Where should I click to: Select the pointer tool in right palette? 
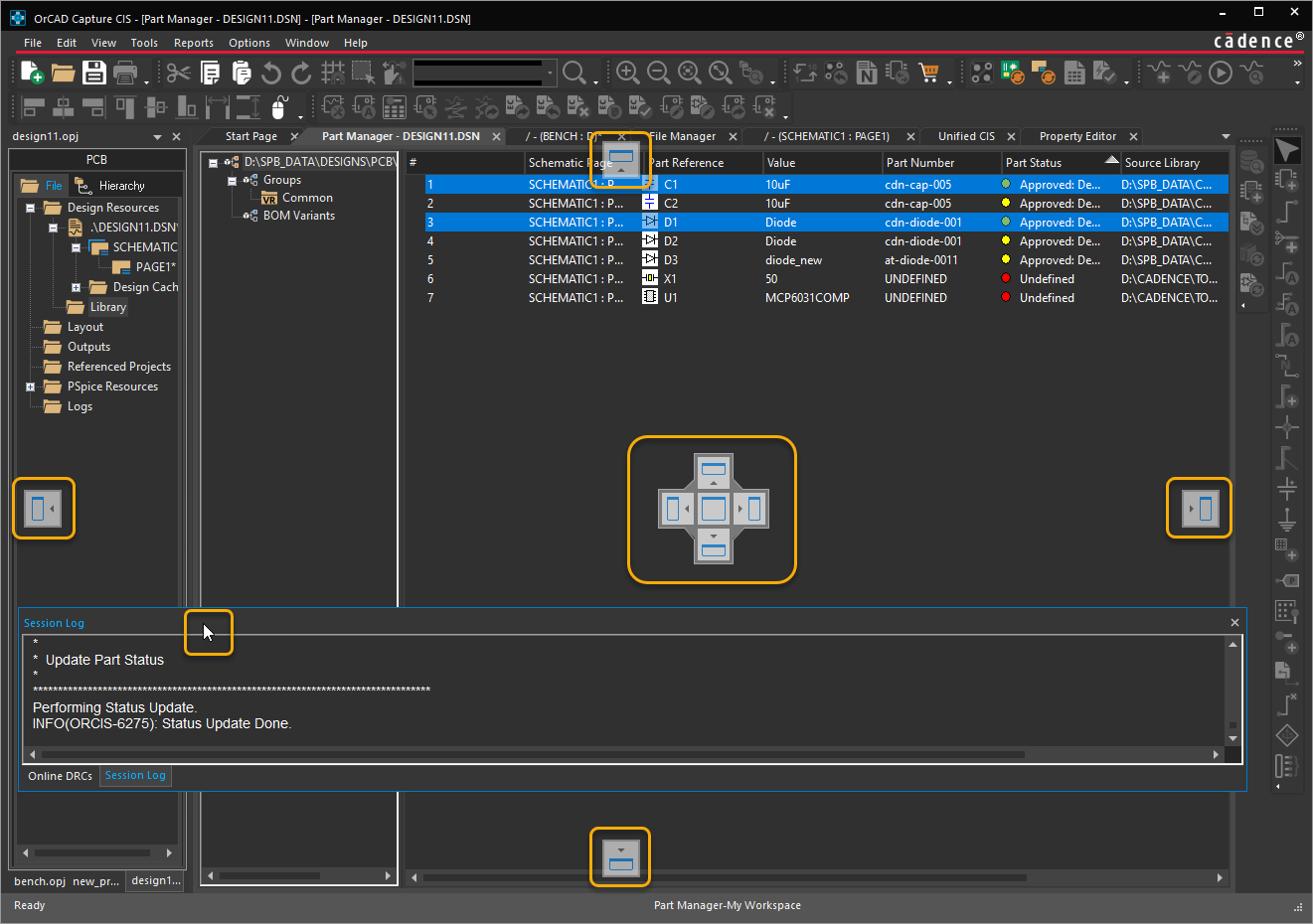click(1286, 150)
